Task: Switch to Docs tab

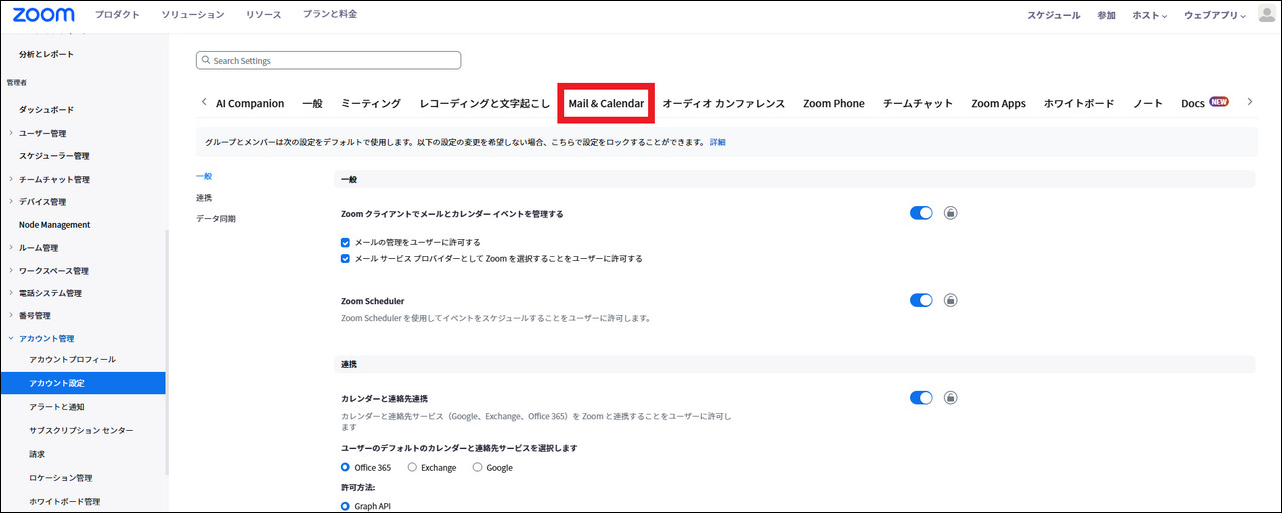Action: 1193,103
